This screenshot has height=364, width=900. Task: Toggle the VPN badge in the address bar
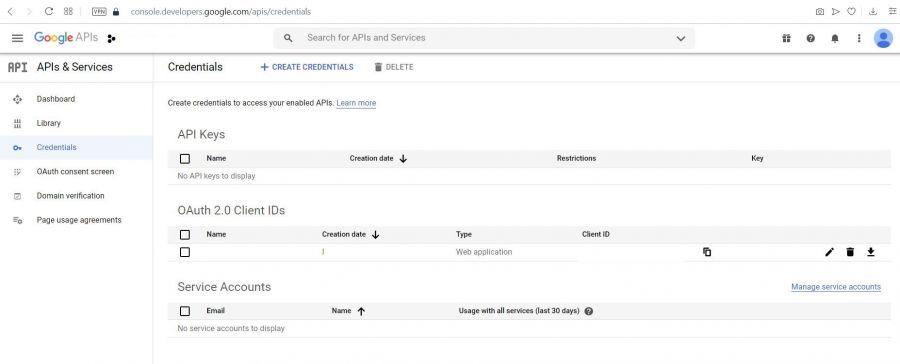pyautogui.click(x=99, y=11)
